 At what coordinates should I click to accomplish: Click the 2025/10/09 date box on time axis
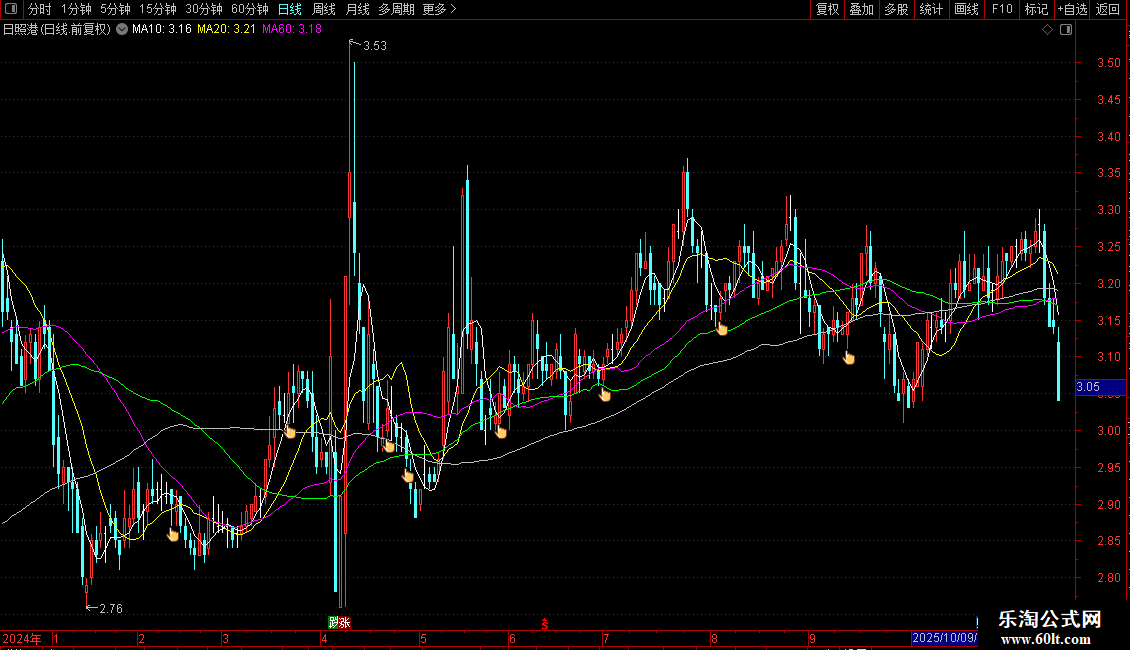(x=944, y=638)
